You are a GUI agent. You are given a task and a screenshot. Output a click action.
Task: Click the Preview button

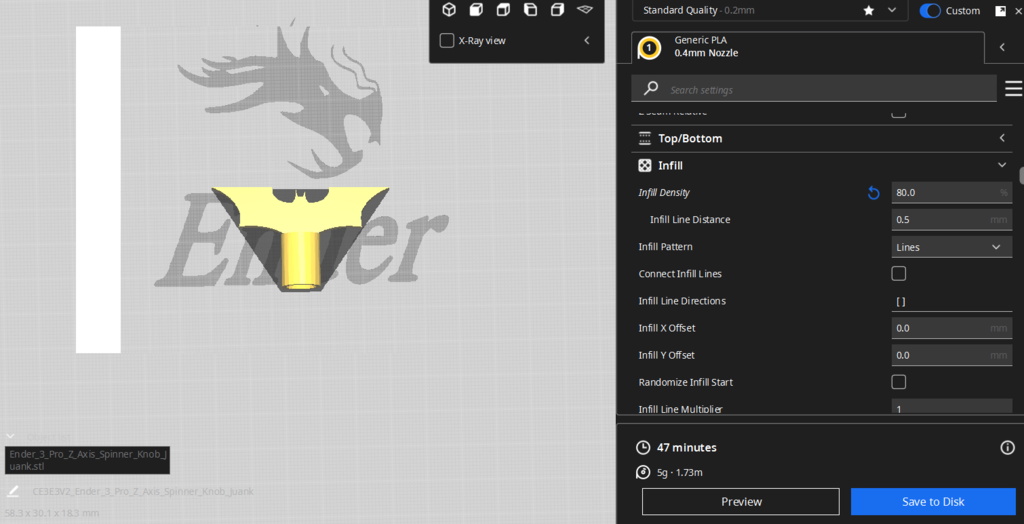(x=741, y=502)
